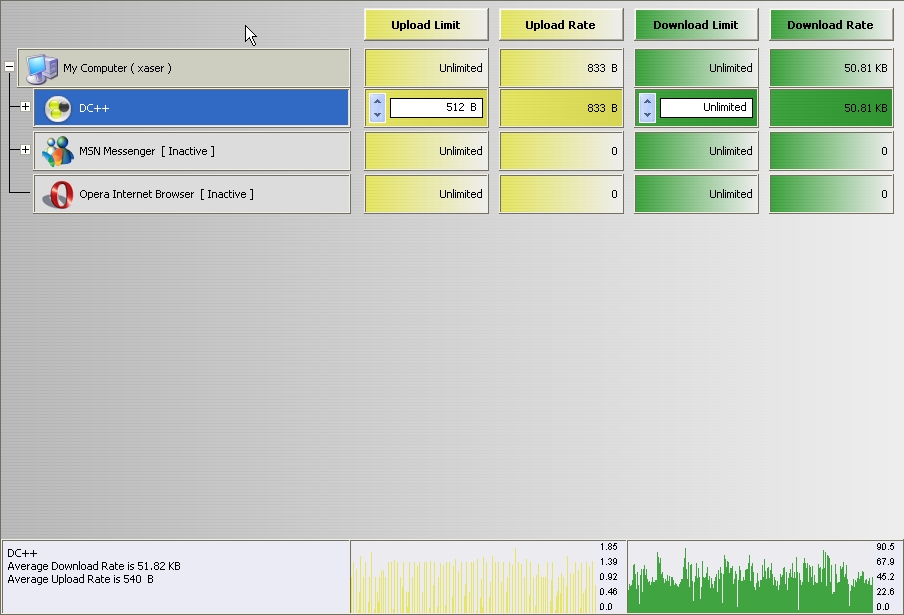Click MSN Messenger upload rate 0 cell

pyautogui.click(x=561, y=151)
